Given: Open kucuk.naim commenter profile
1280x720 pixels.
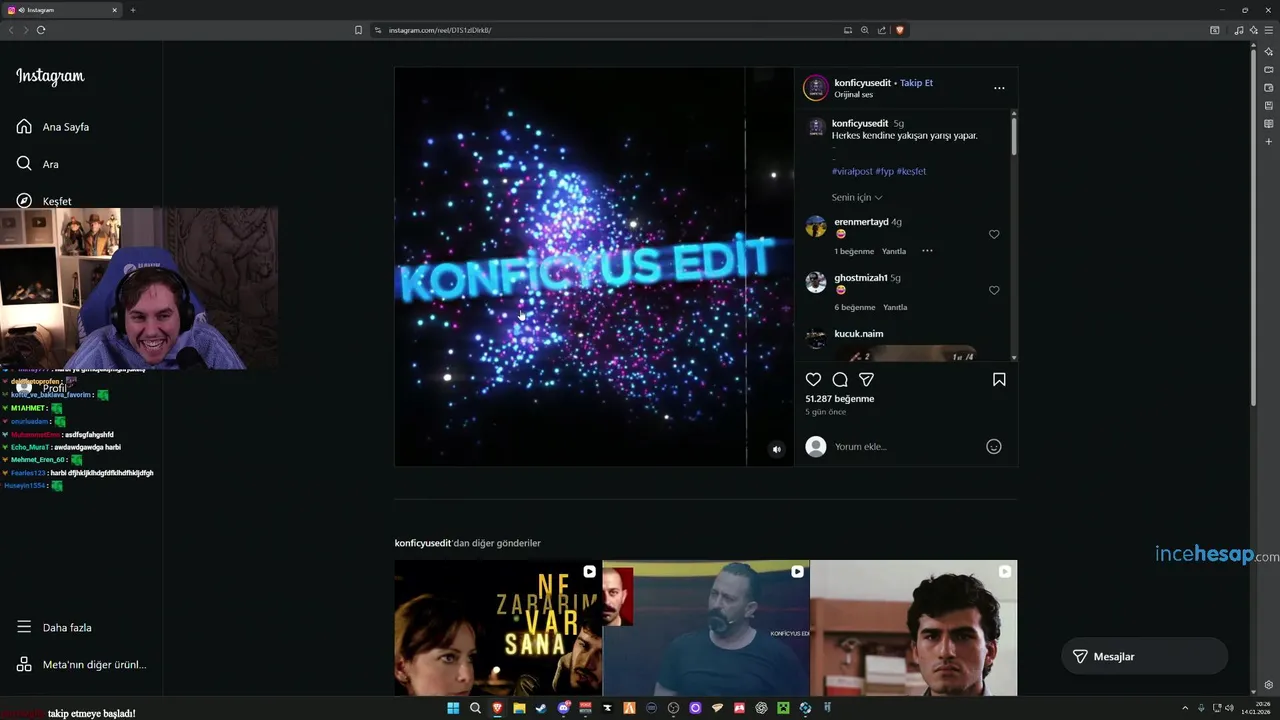Looking at the screenshot, I should [858, 334].
